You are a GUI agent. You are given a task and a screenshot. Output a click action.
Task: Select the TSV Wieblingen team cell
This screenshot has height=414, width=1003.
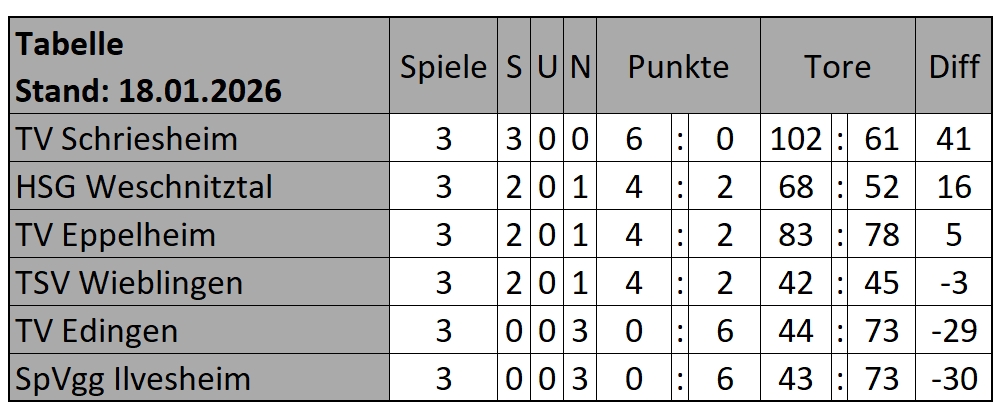pyautogui.click(x=130, y=282)
